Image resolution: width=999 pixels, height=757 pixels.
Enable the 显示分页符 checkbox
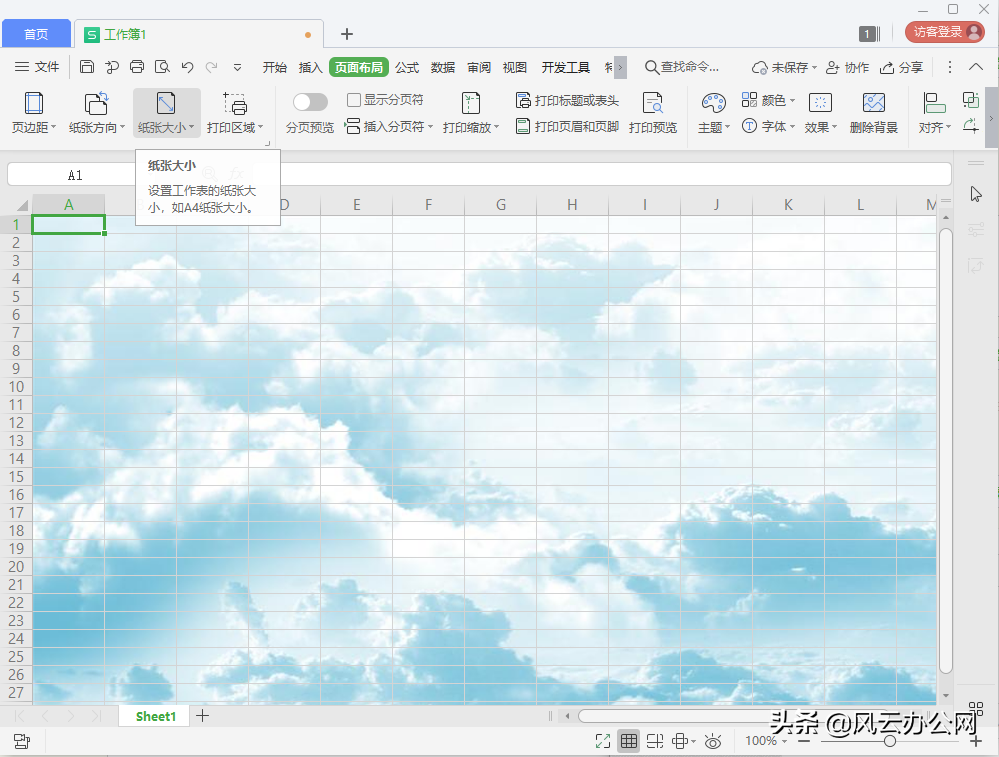click(x=354, y=100)
